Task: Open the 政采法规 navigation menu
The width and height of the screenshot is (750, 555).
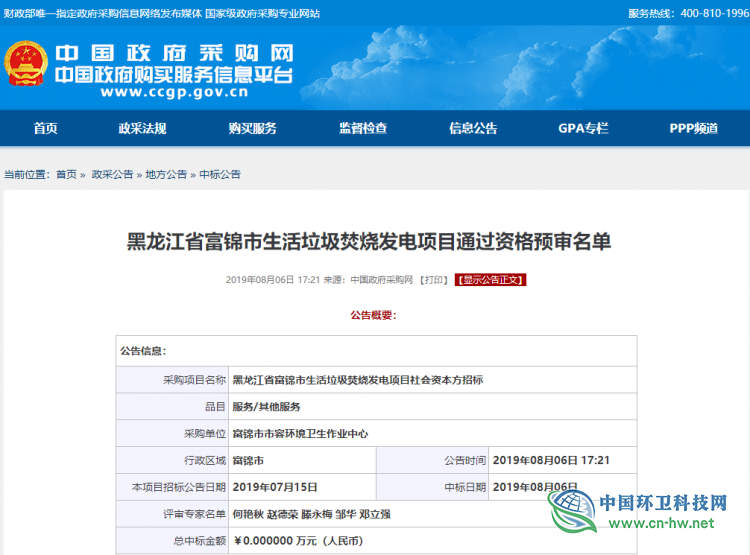Action: tap(142, 128)
